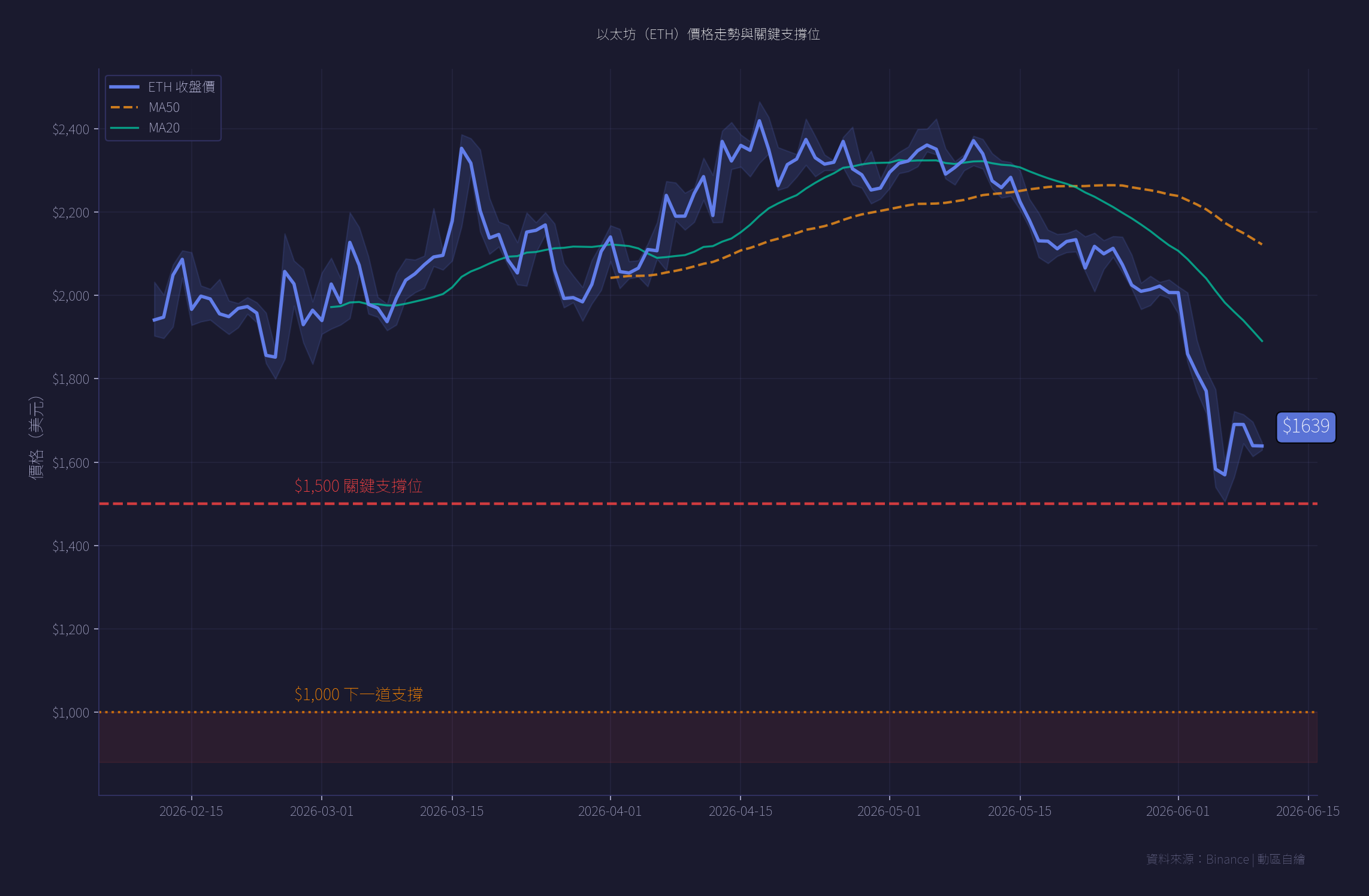
Task: Click the 價格（美元）axis title
Action: pyautogui.click(x=36, y=438)
